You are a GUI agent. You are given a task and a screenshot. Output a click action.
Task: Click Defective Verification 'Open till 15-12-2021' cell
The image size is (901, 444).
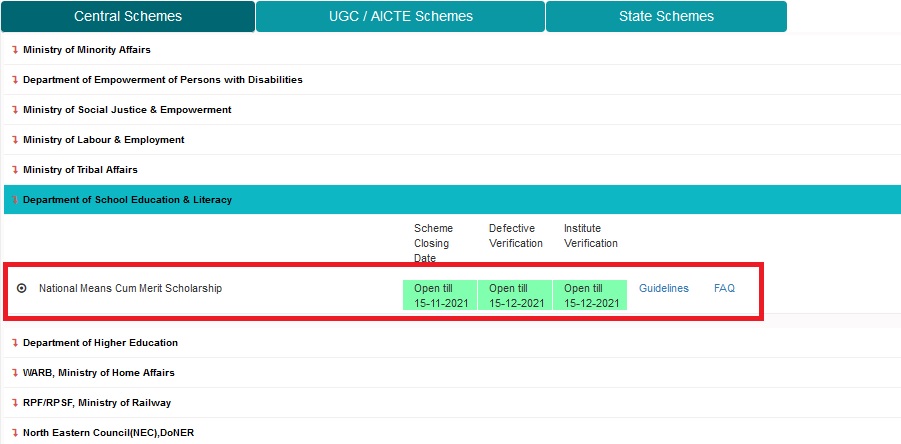[x=515, y=295]
